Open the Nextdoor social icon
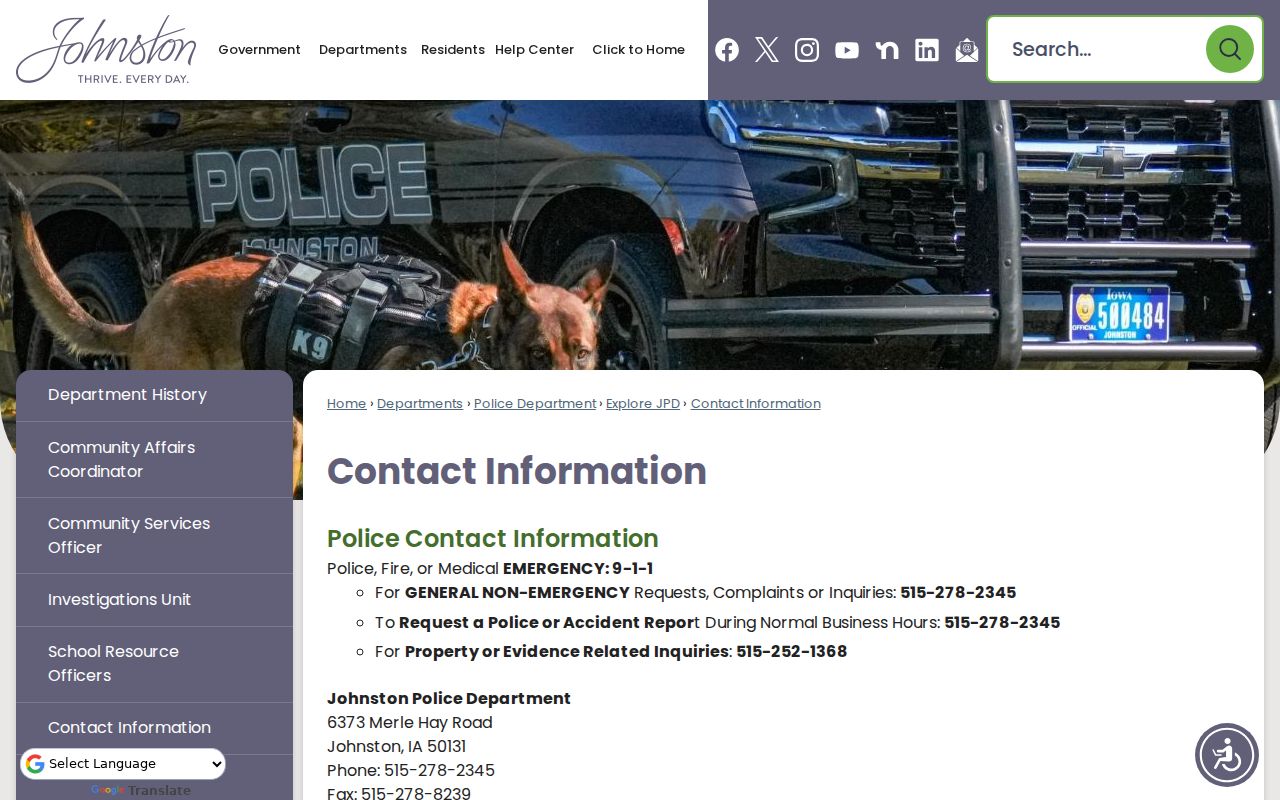This screenshot has width=1280, height=800. click(887, 50)
